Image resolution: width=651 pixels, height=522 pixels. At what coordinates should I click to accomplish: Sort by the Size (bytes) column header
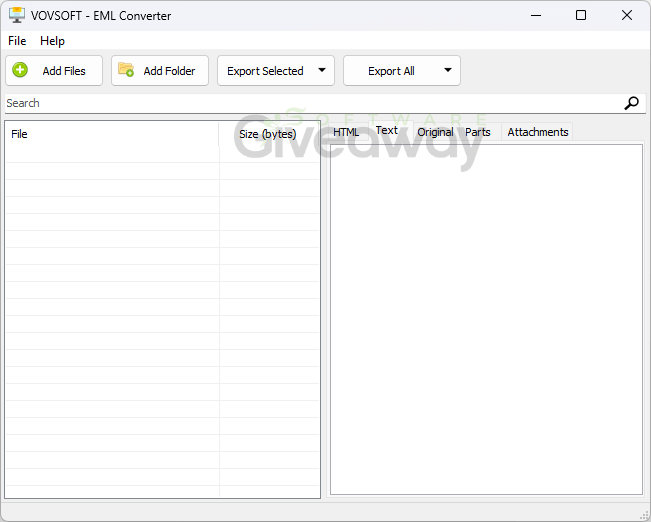pos(269,134)
